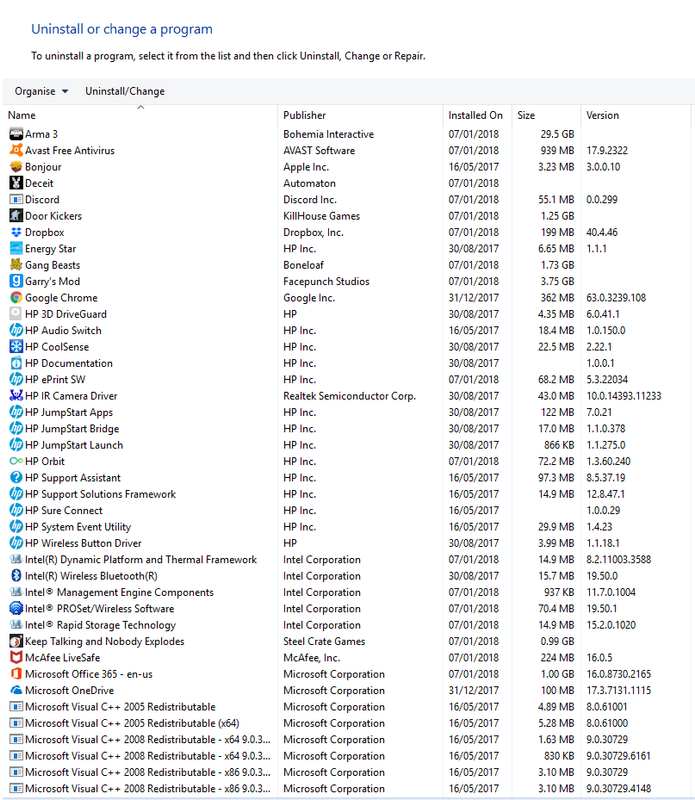
Task: Select the HP CoolSense snowflake icon
Action: (x=16, y=346)
